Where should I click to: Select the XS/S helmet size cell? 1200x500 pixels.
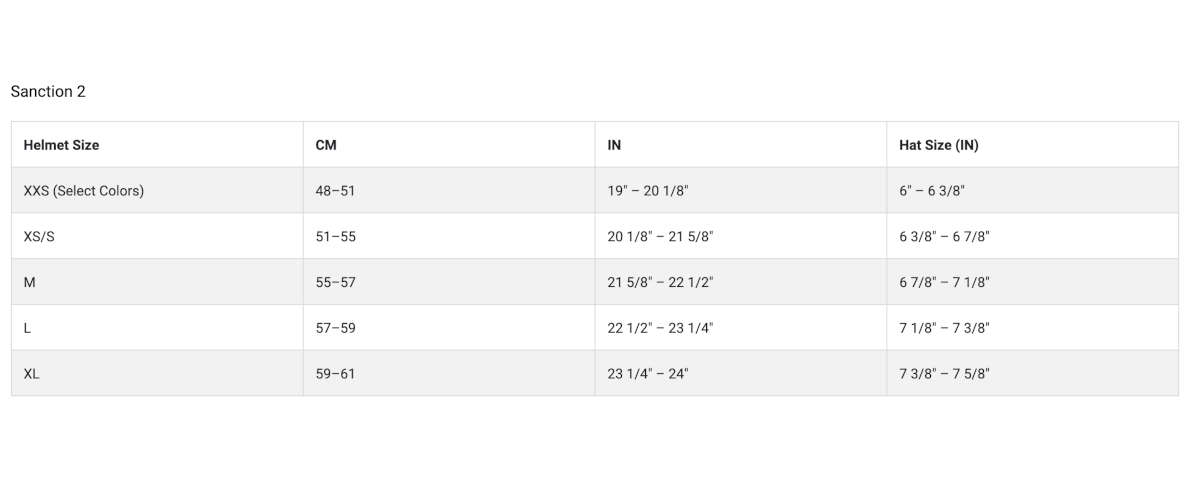click(x=39, y=237)
